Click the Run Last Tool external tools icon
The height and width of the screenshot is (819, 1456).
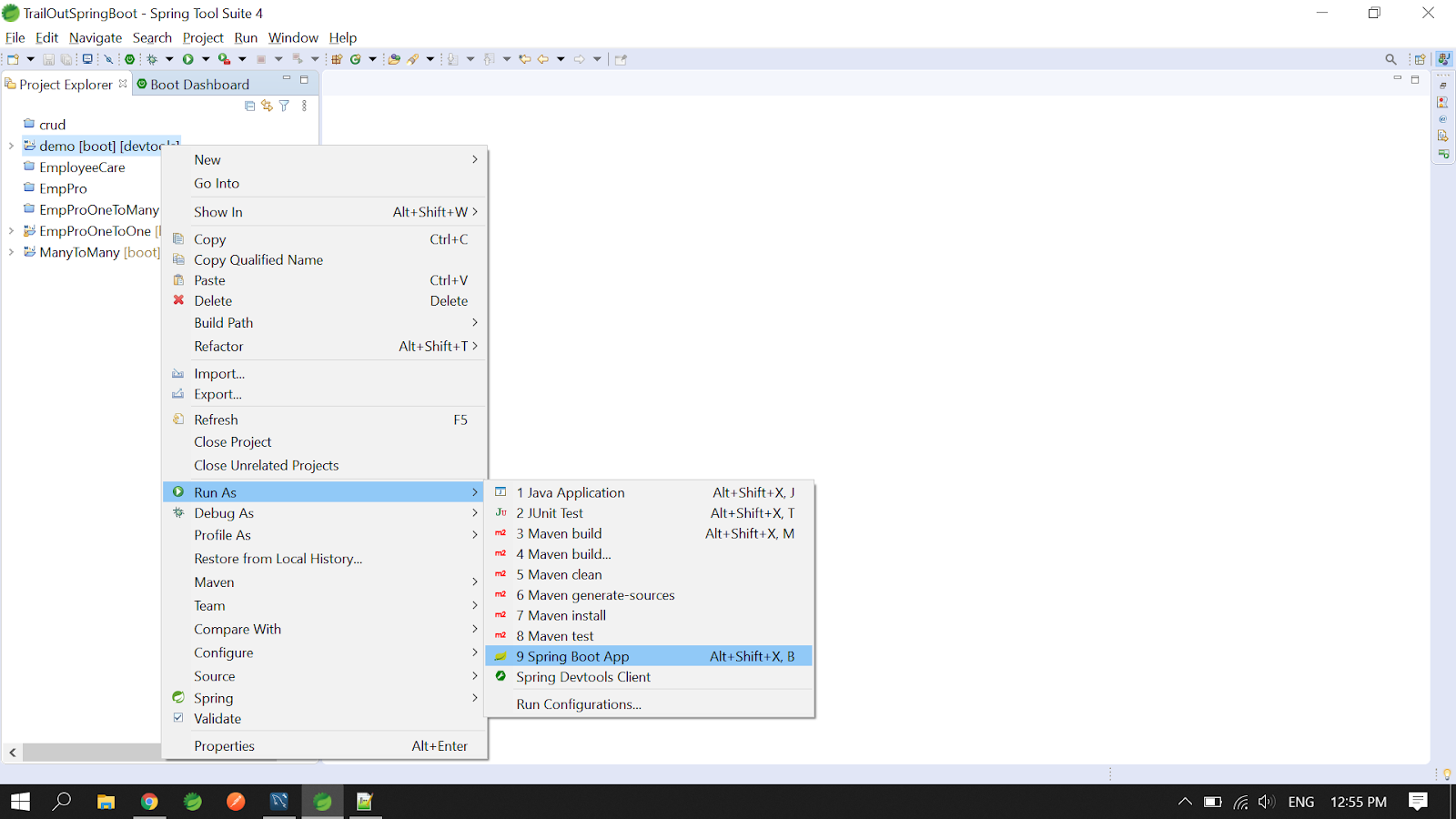click(224, 59)
